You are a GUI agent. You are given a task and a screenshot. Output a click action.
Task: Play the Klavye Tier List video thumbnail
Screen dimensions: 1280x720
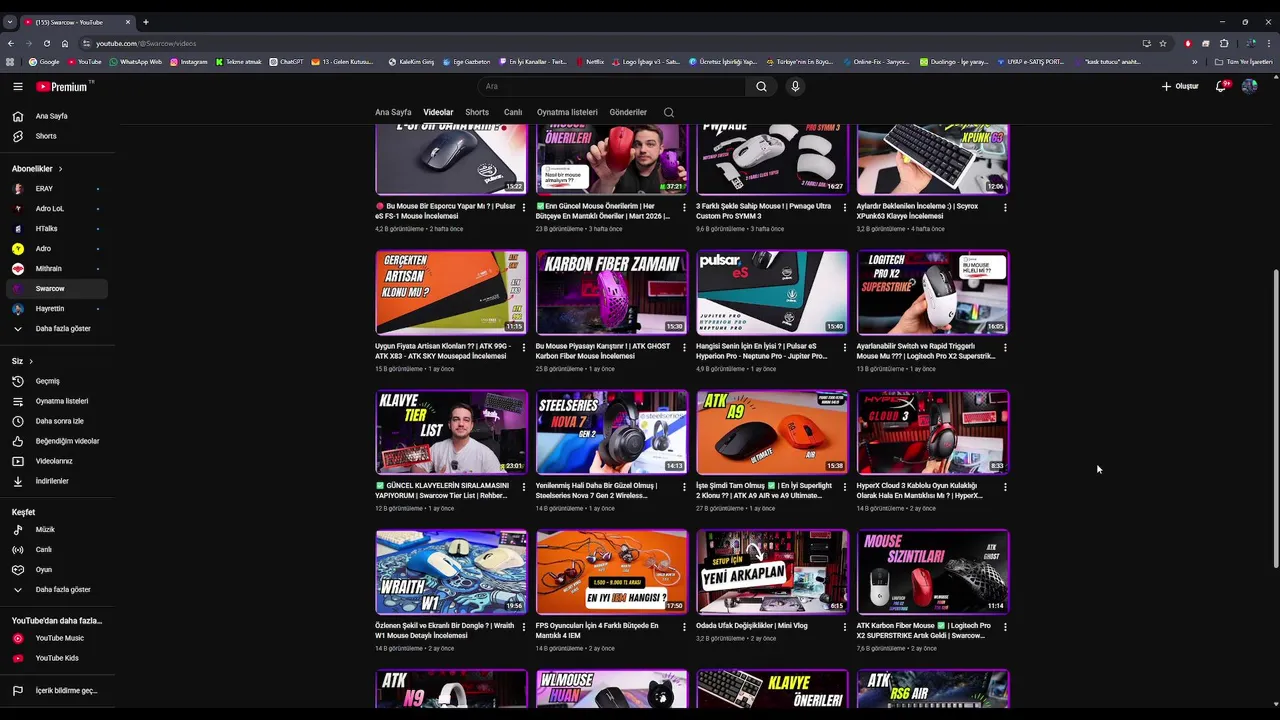451,432
